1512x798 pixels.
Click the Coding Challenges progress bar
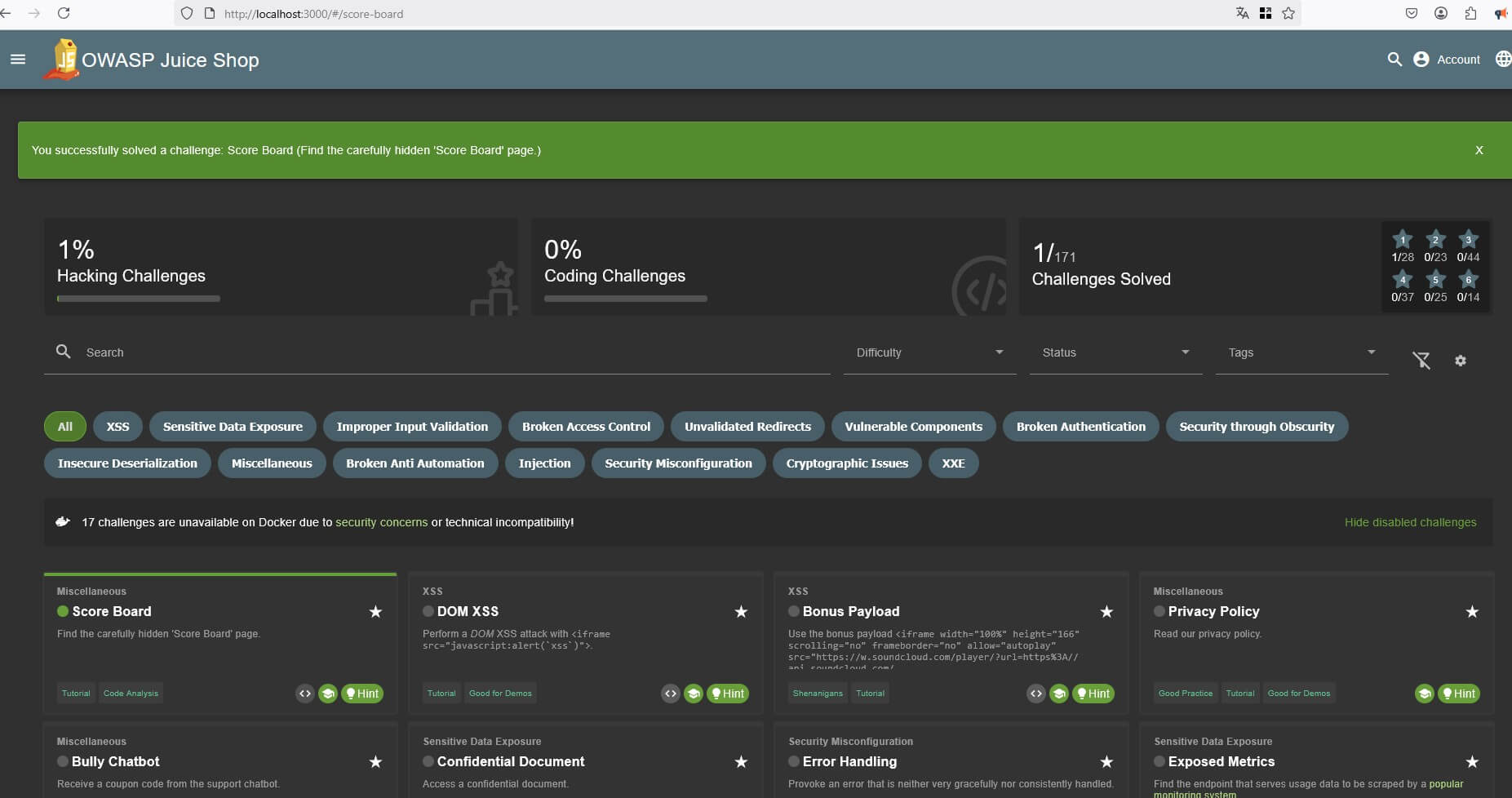pyautogui.click(x=626, y=299)
